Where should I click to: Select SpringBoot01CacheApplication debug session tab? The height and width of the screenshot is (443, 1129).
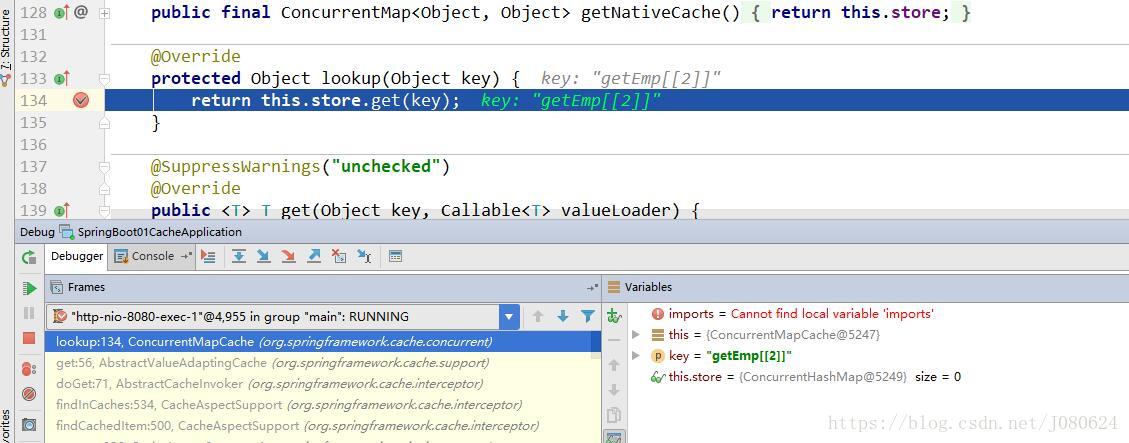pyautogui.click(x=151, y=232)
